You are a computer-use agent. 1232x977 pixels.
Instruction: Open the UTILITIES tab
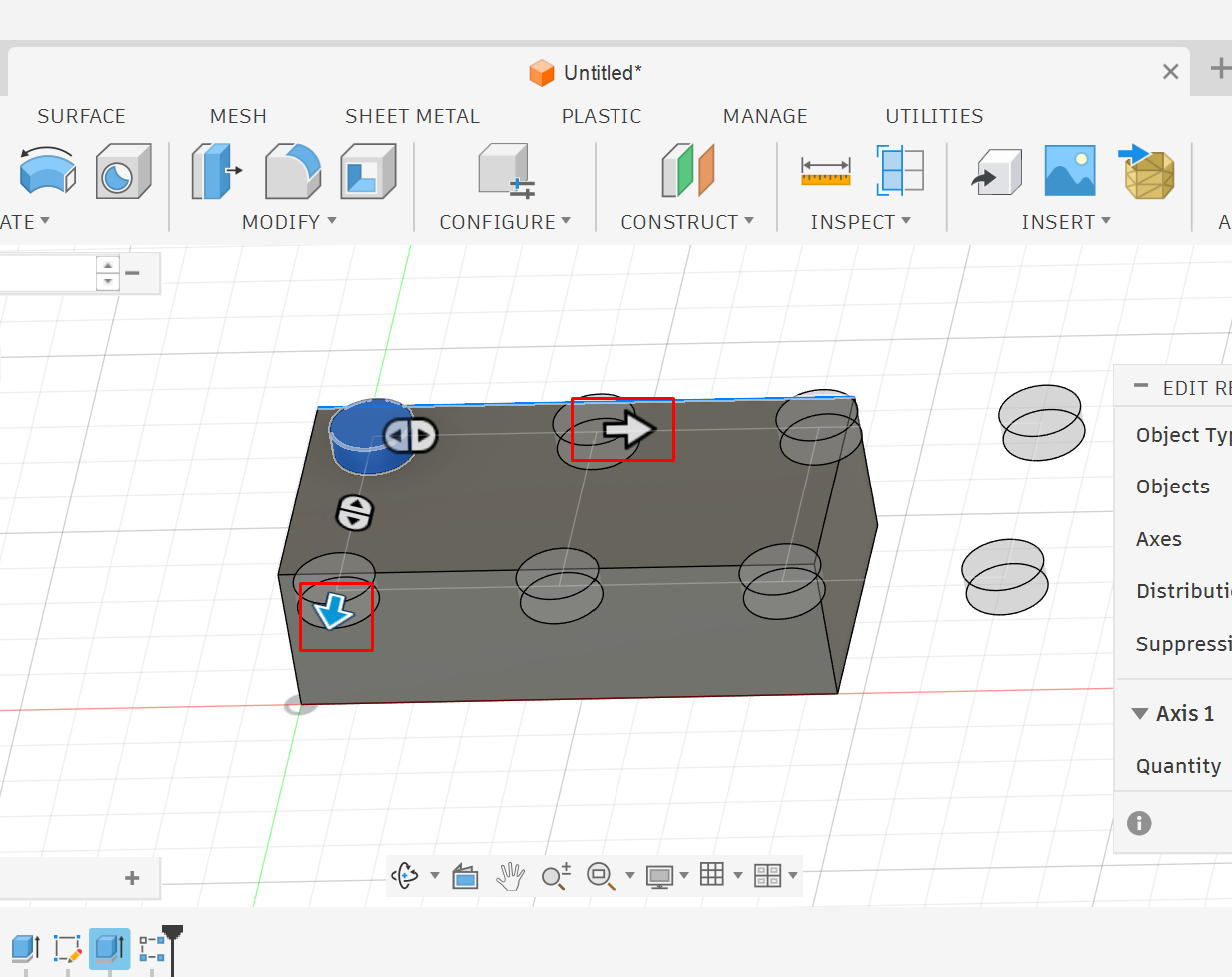coord(934,116)
